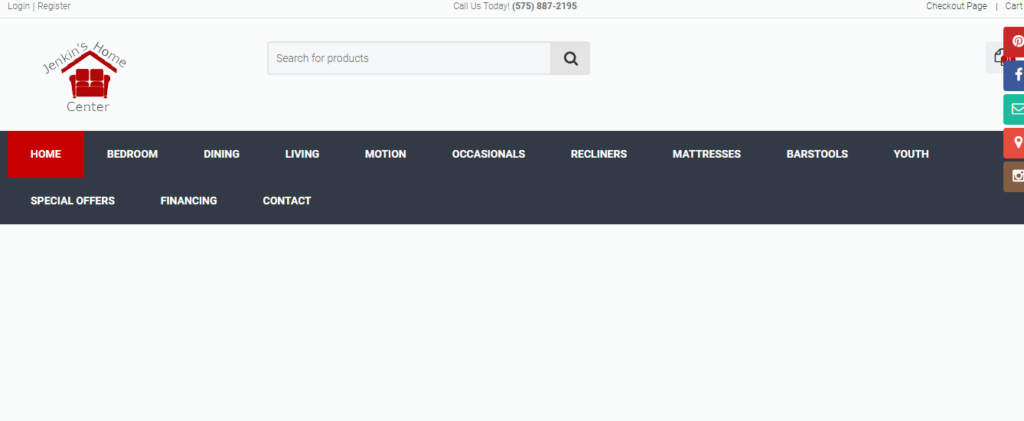Viewport: 1024px width, 421px height.
Task: Open the Pinterest social link
Action: 1016,43
